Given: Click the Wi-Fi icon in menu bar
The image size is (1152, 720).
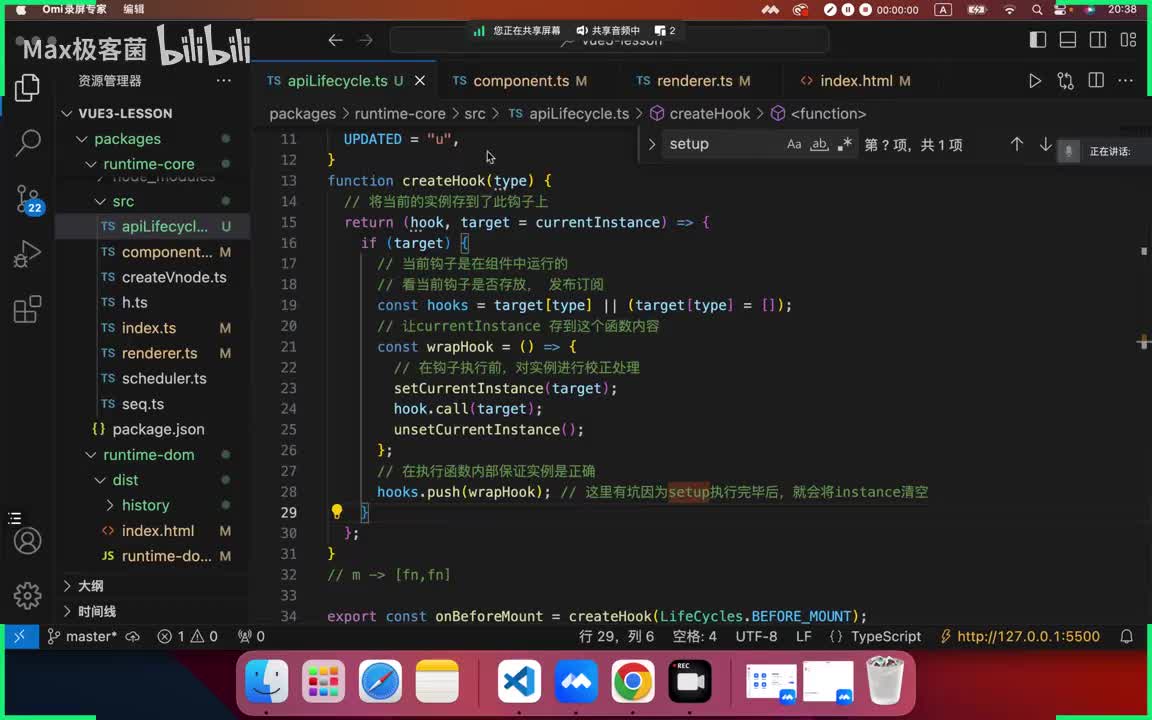Looking at the screenshot, I should pos(1009,10).
